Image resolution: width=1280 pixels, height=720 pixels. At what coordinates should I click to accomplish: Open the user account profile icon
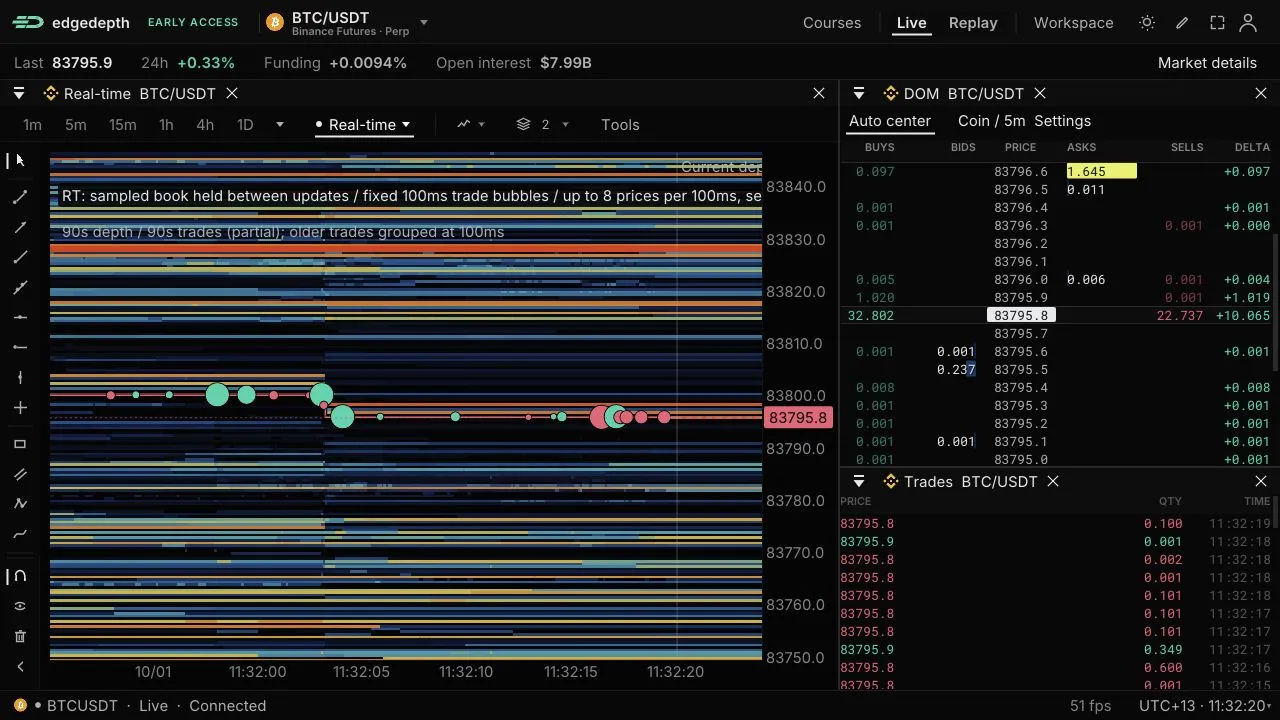(x=1248, y=22)
